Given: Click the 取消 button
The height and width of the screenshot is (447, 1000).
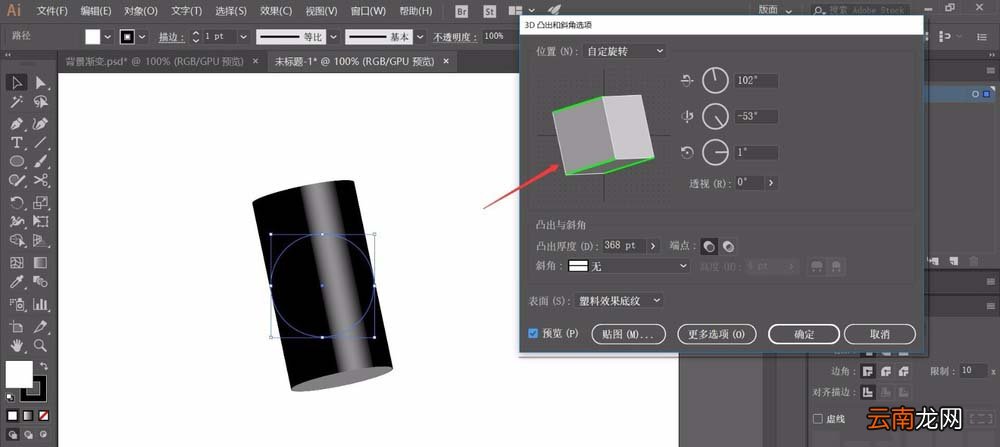Looking at the screenshot, I should [x=879, y=334].
